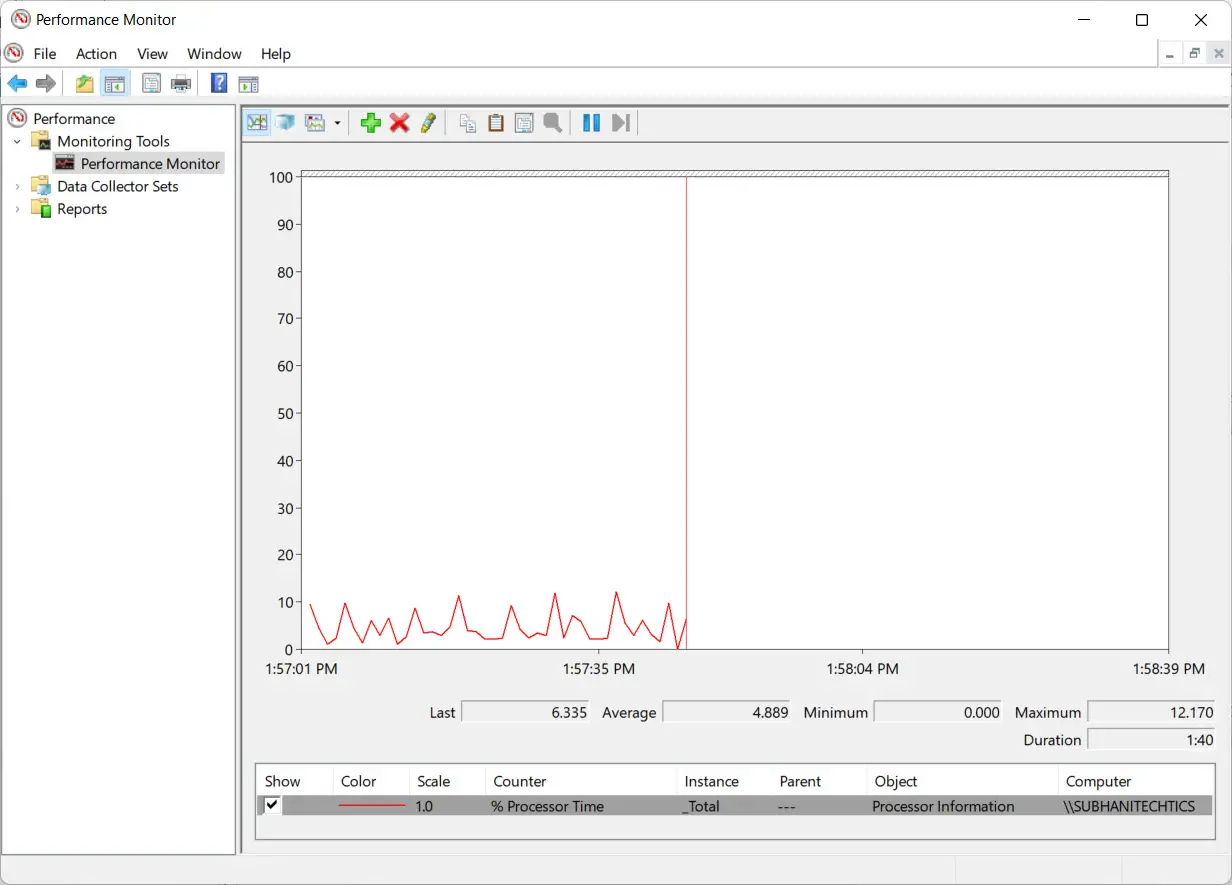Screen dimensions: 1232x885
Task: Click the Back arrow in the toolbar
Action: [x=17, y=84]
